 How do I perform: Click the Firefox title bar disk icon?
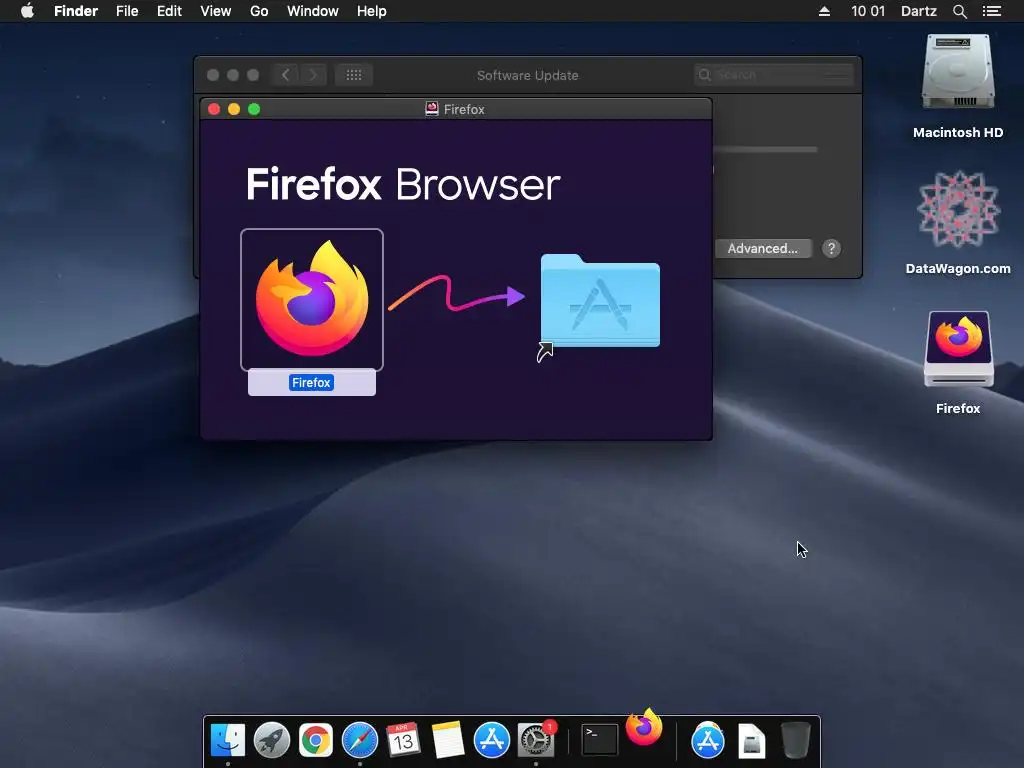432,109
